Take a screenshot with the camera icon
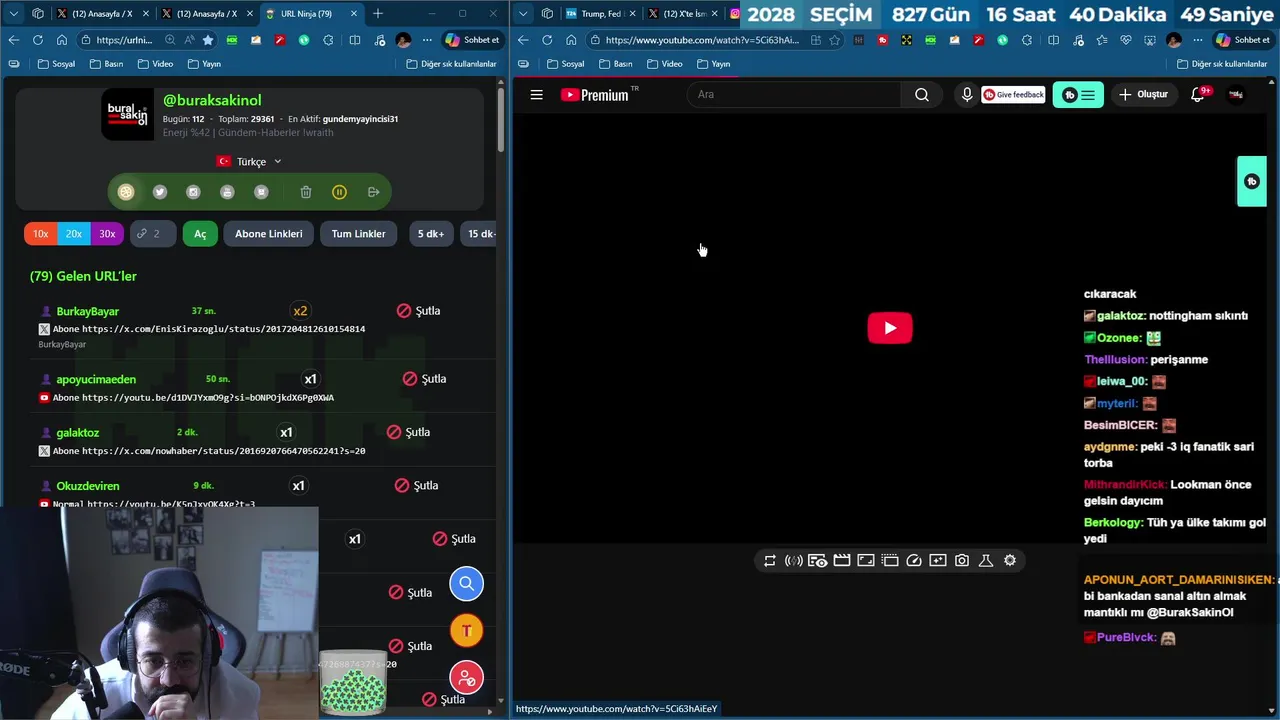This screenshot has height=720, width=1280. coord(962,561)
